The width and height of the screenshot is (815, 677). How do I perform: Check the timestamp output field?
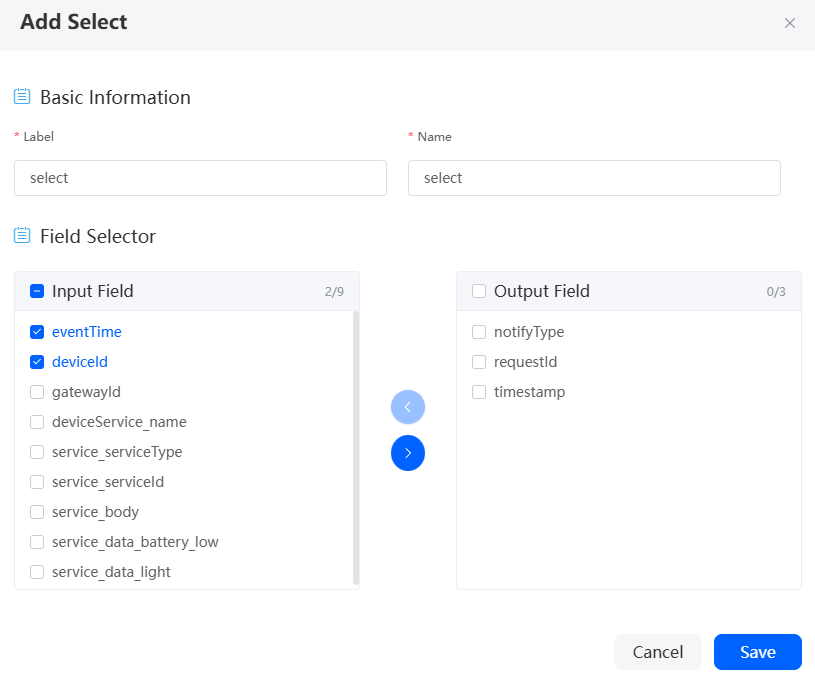[479, 392]
